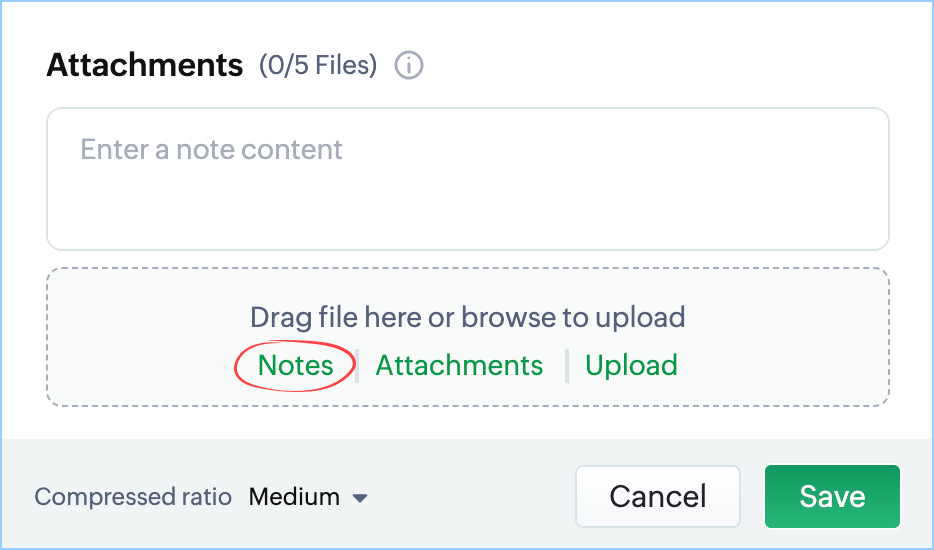The height and width of the screenshot is (550, 934).
Task: Click the Compressed ratio label
Action: [x=133, y=497]
